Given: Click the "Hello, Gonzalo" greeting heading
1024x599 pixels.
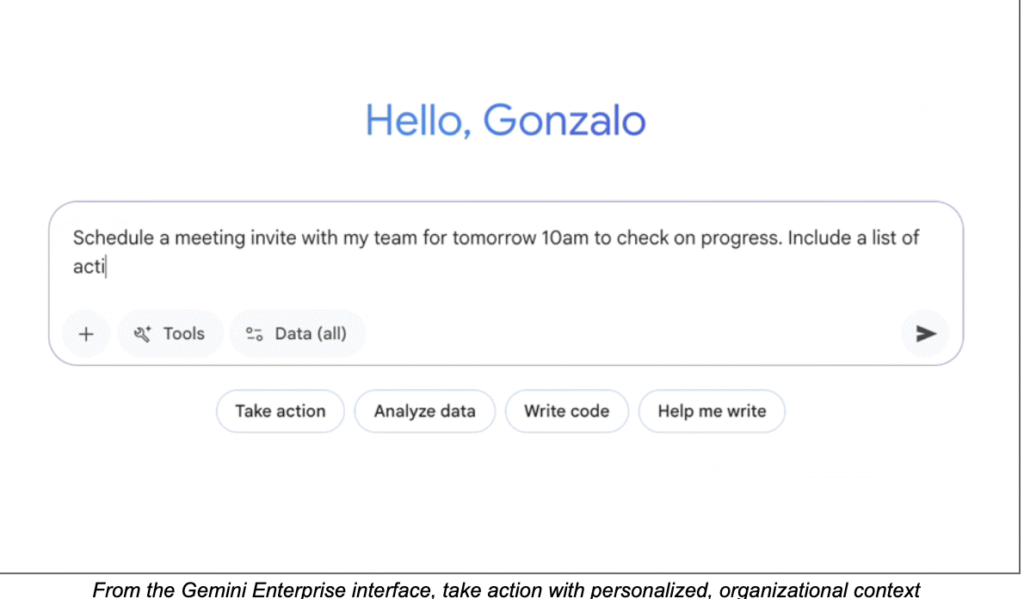Looking at the screenshot, I should point(505,121).
